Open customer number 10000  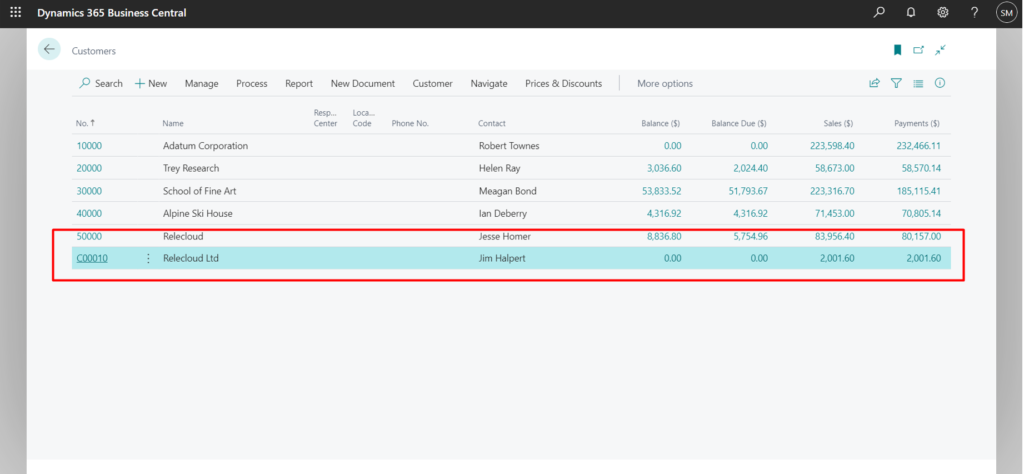click(89, 146)
